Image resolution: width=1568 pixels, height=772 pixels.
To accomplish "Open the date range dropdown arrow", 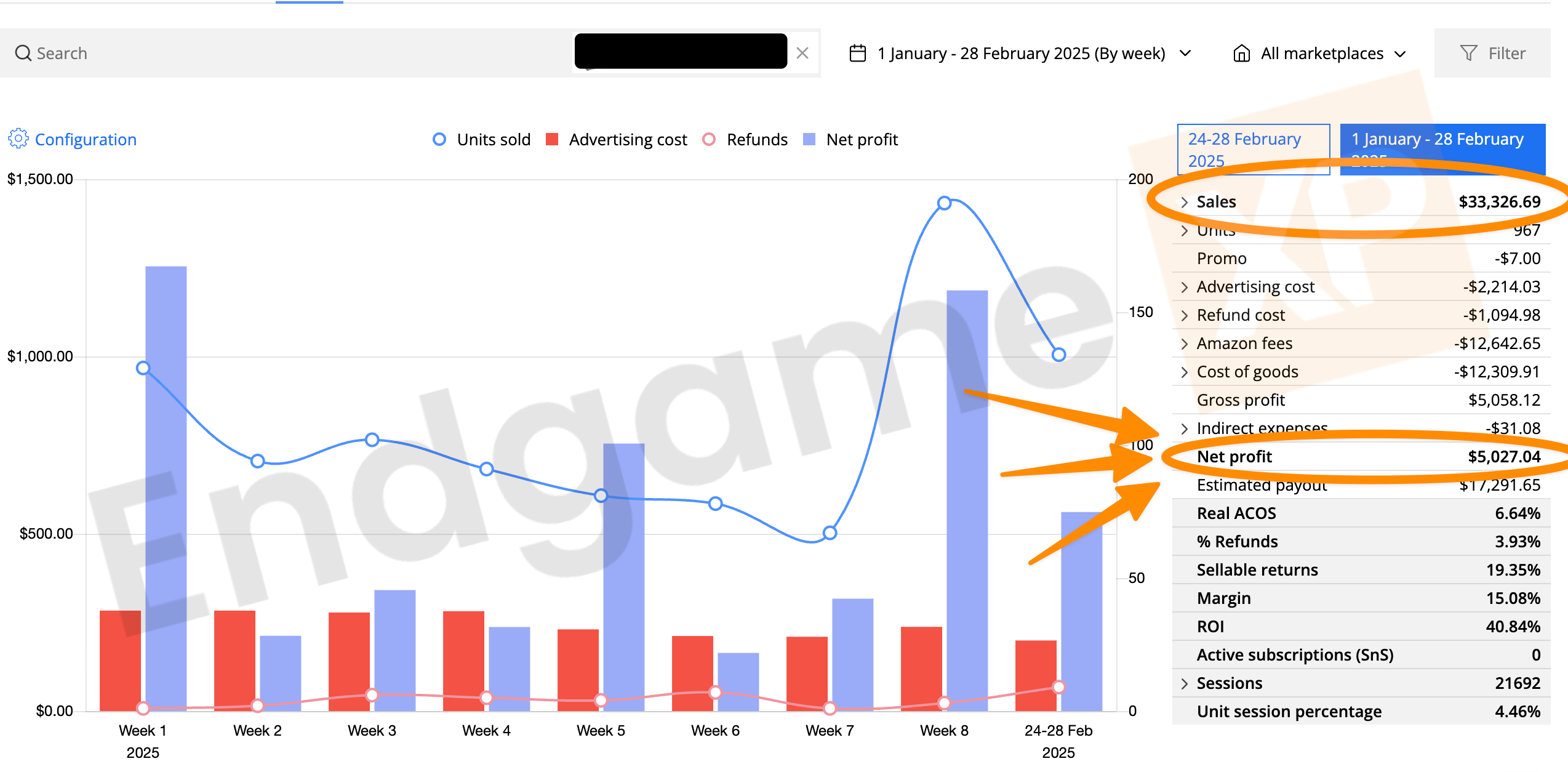I will [1185, 54].
